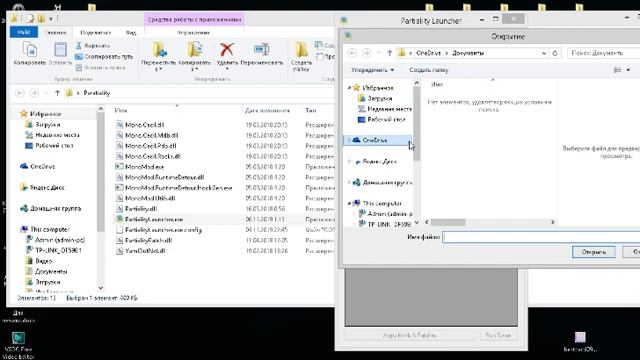Image resolution: width=640 pixels, height=360 pixels.
Task: Select TP-LINK_0F5981 in Explorer sidebar
Action: 53,250
